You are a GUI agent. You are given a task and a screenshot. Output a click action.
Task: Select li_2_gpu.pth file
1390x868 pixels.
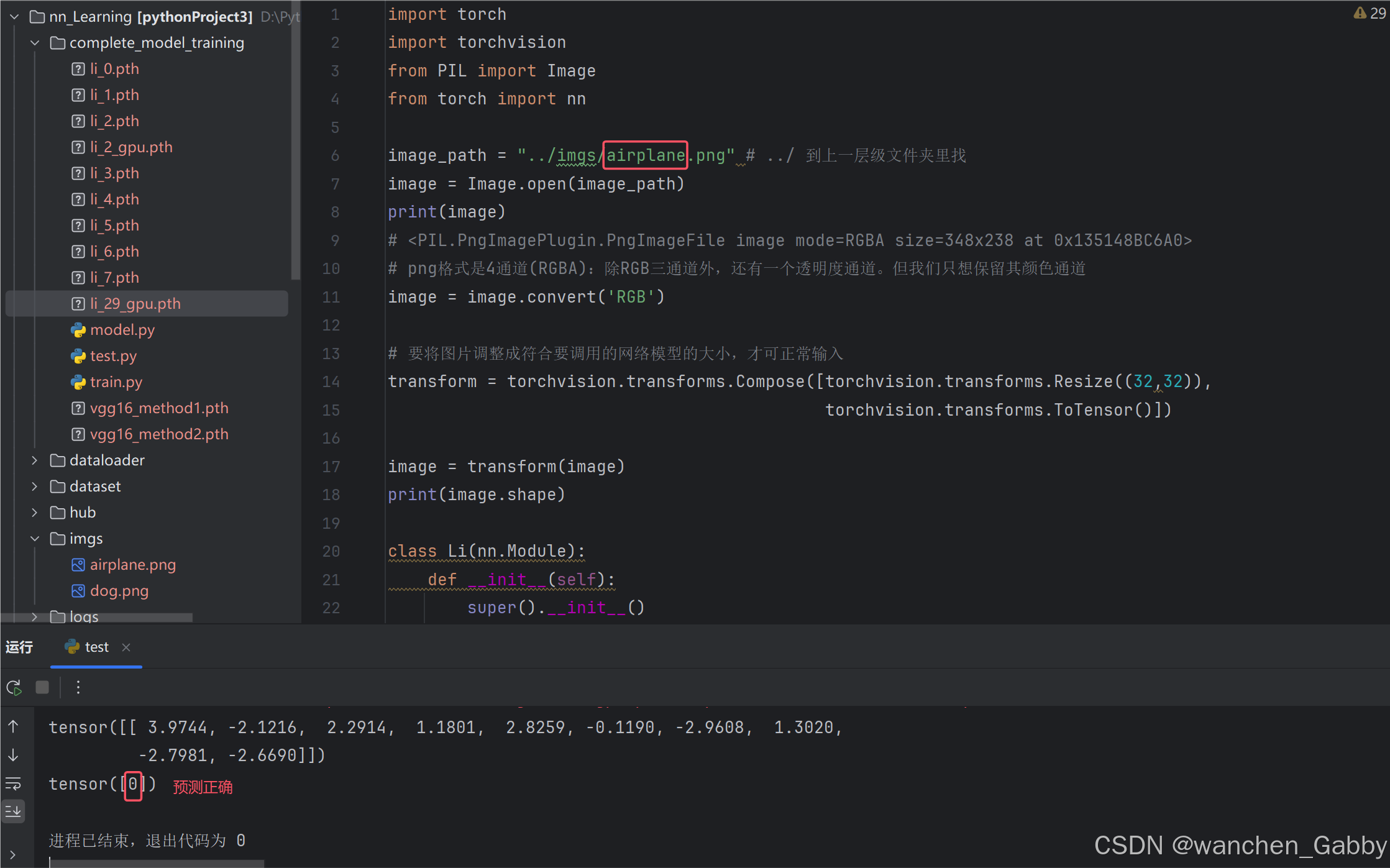pyautogui.click(x=131, y=147)
